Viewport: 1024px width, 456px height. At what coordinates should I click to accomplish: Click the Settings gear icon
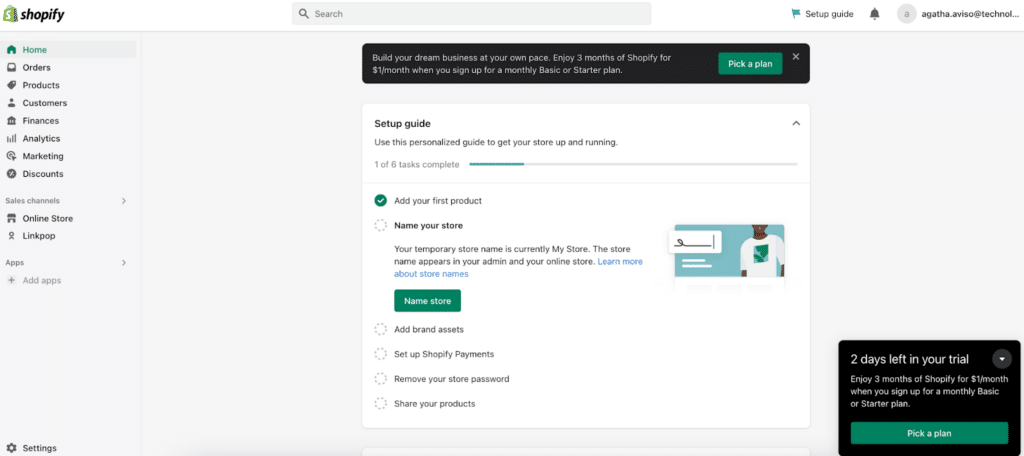point(11,448)
